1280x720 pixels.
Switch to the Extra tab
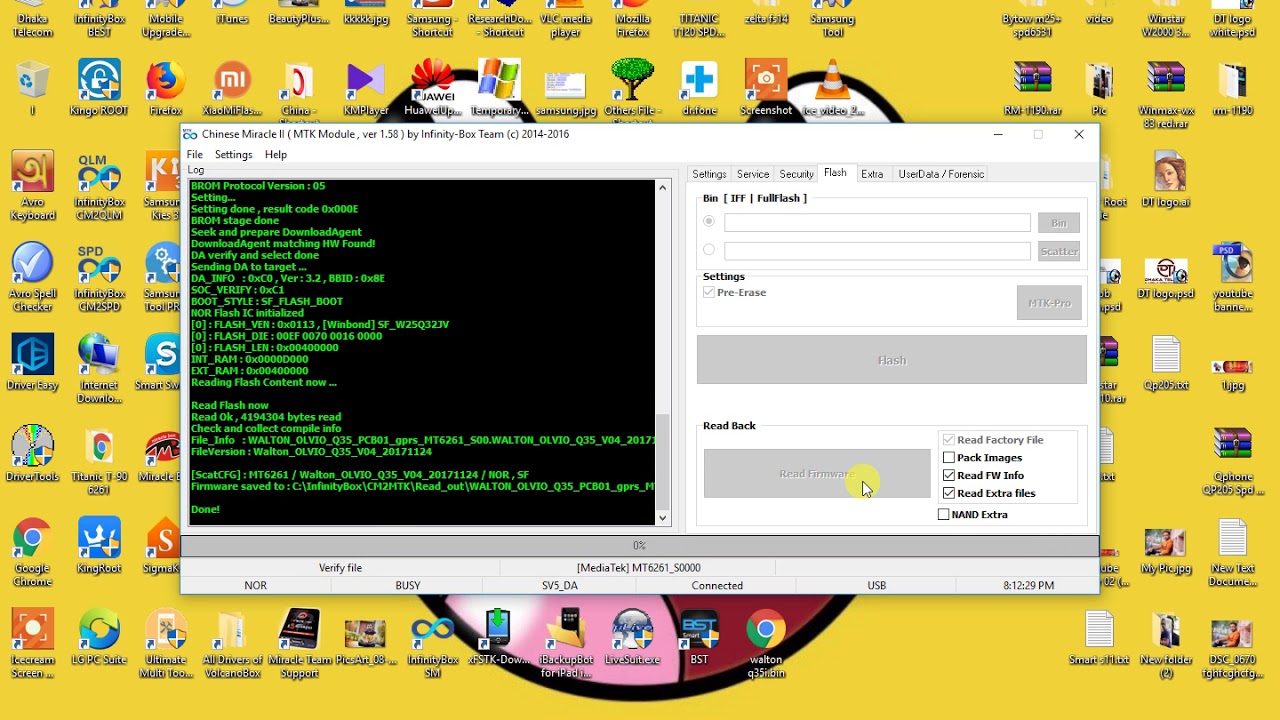coord(872,174)
